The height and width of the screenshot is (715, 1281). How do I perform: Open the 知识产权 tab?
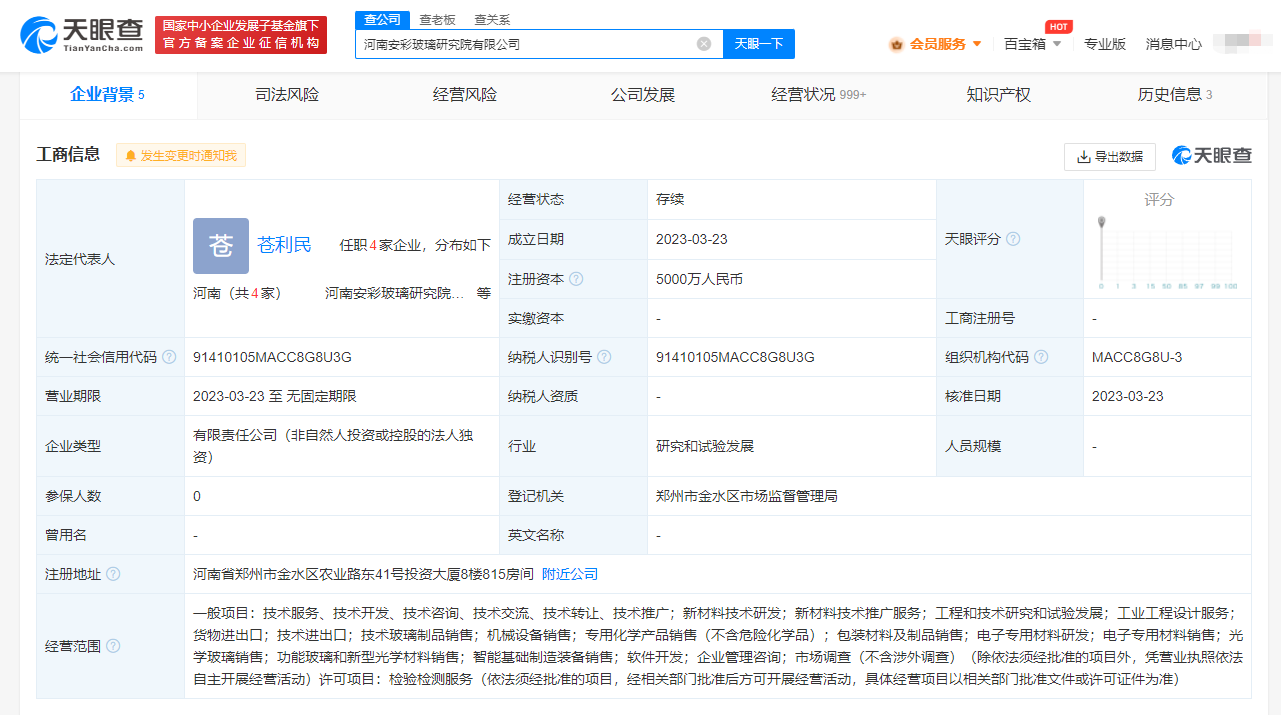pos(999,95)
